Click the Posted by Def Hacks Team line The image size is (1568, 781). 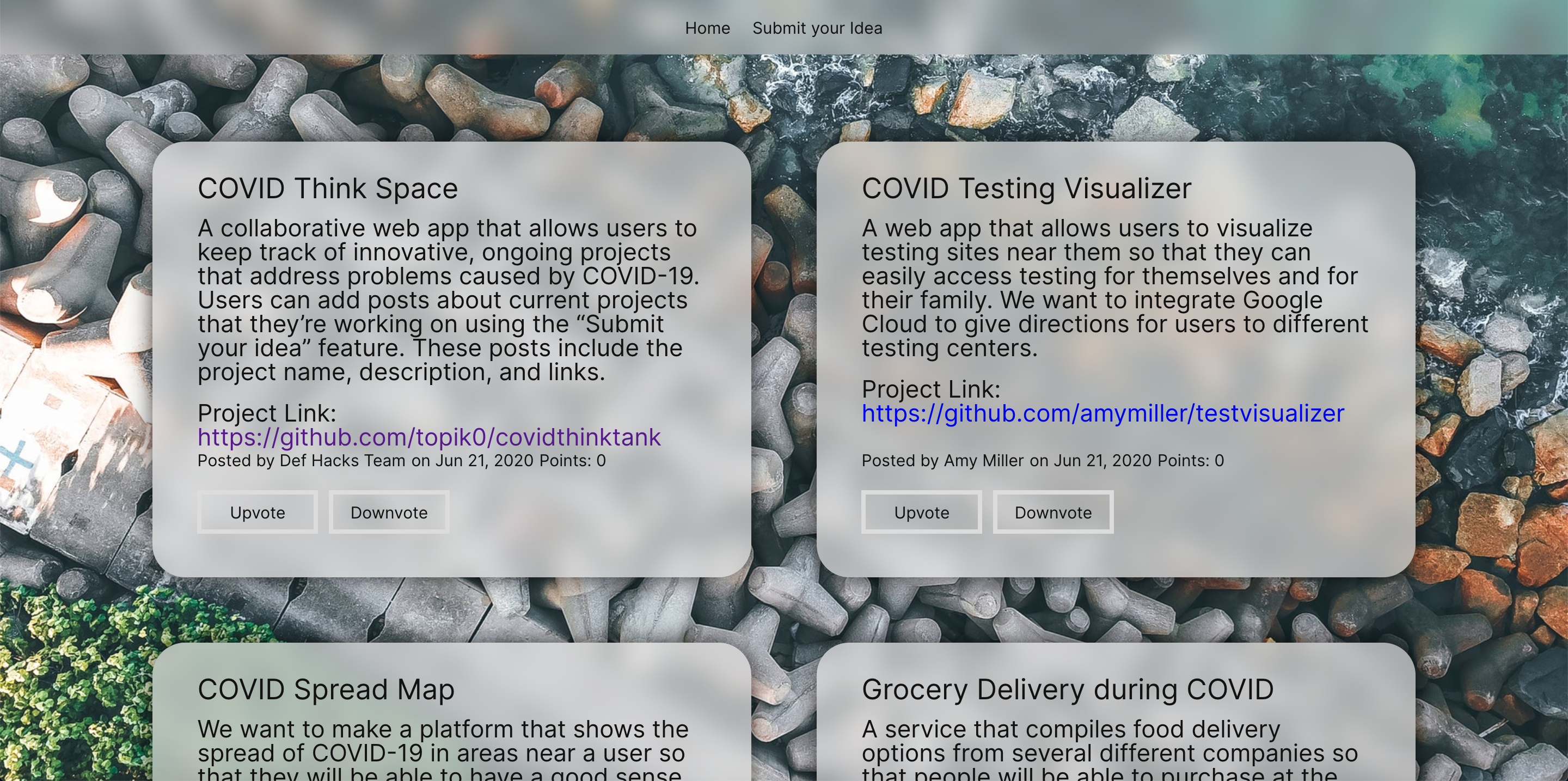pyautogui.click(x=401, y=461)
